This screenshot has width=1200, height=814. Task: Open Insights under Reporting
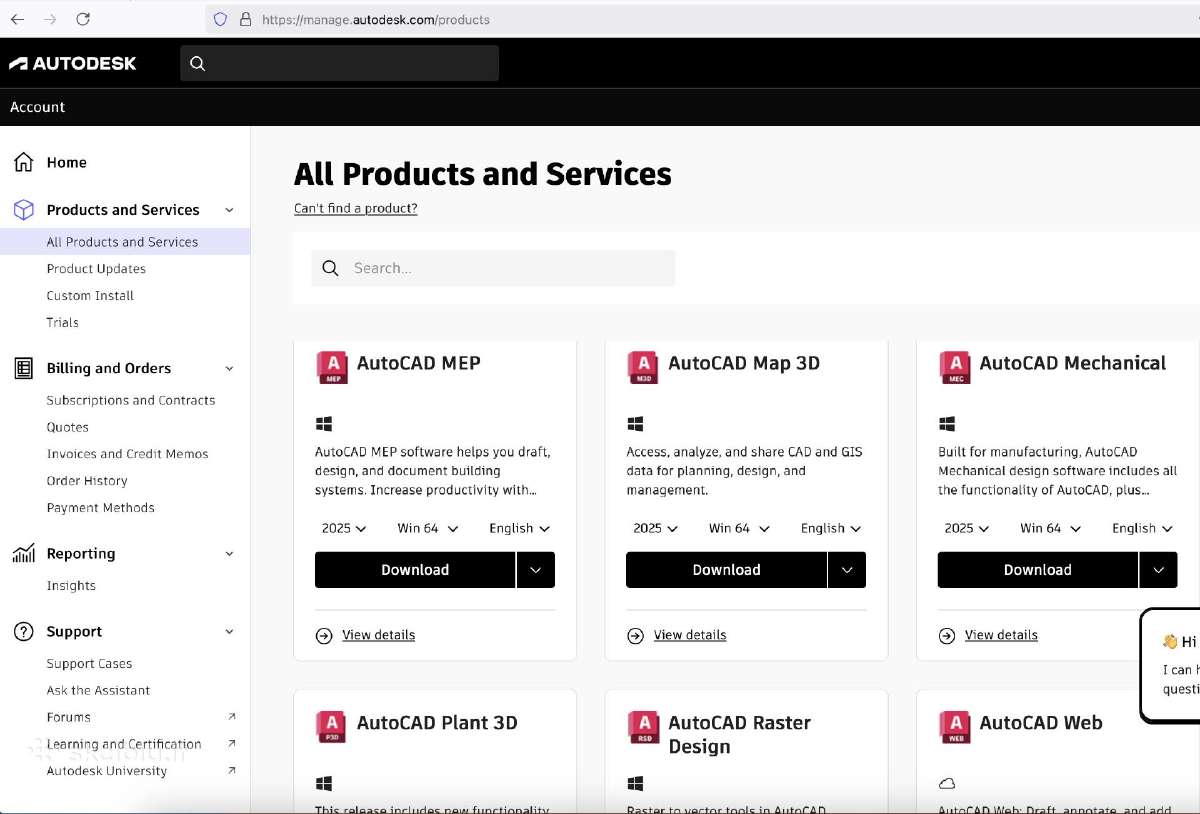71,586
